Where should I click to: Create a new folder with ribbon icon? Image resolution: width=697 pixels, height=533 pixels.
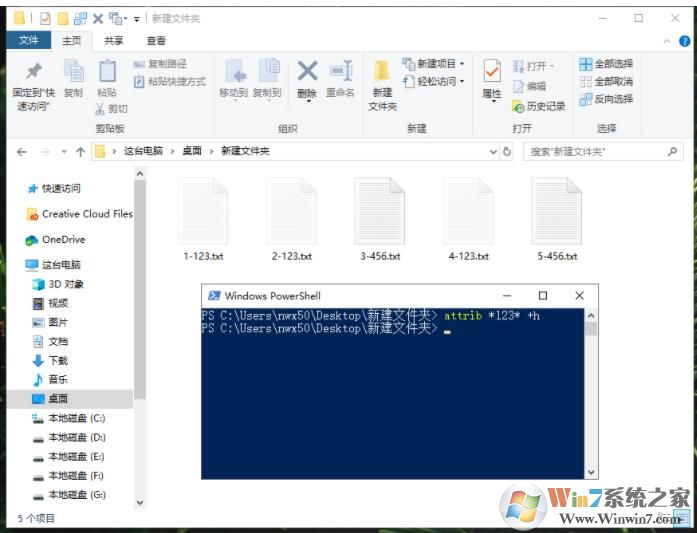pos(382,71)
